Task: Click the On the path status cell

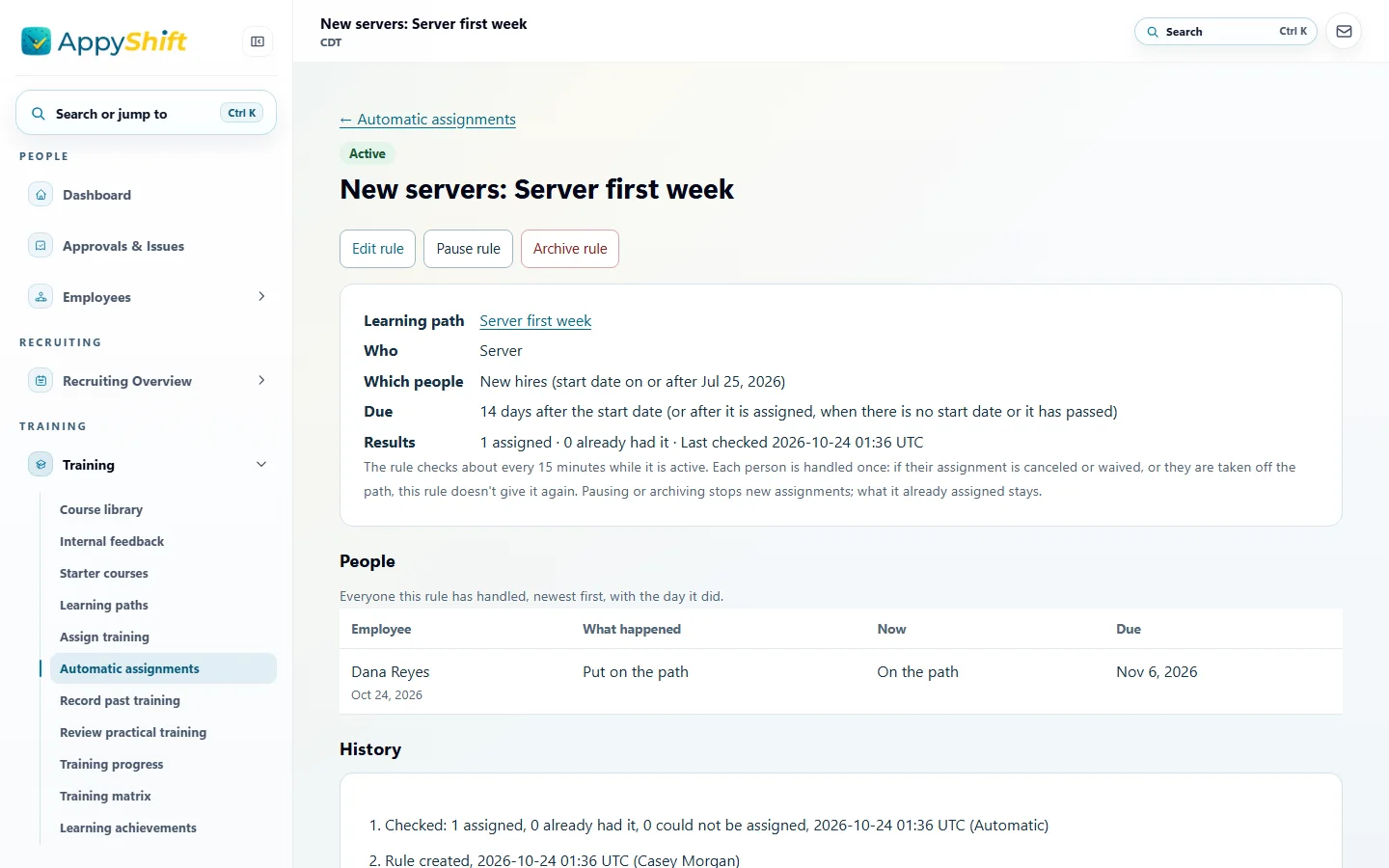Action: coord(917,672)
